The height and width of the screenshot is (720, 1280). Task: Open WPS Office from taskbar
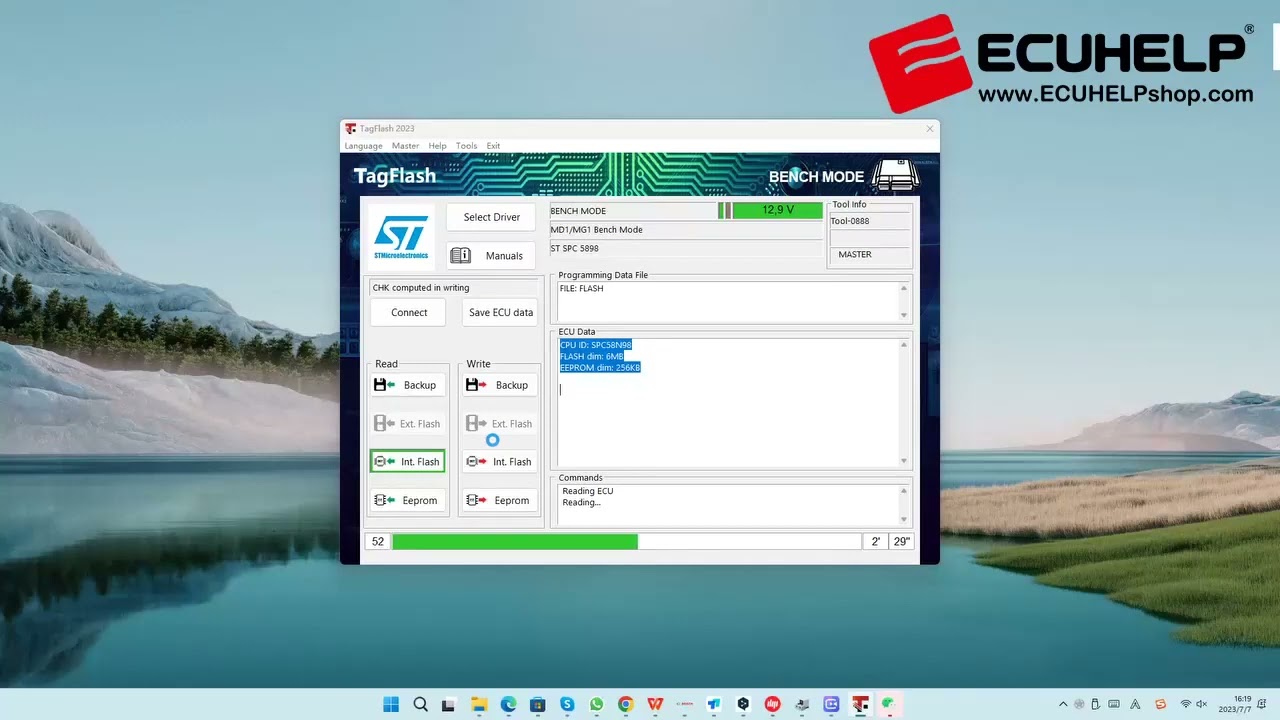(655, 705)
